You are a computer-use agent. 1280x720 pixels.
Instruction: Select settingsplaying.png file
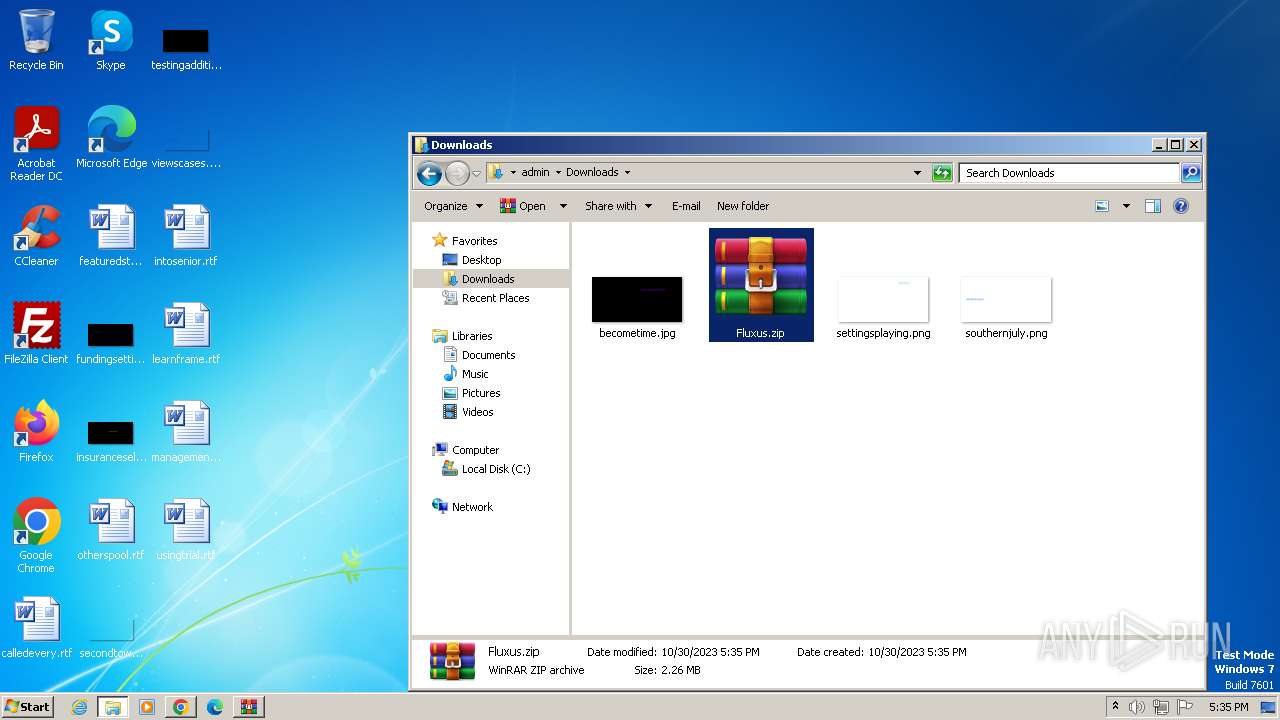[x=883, y=308]
